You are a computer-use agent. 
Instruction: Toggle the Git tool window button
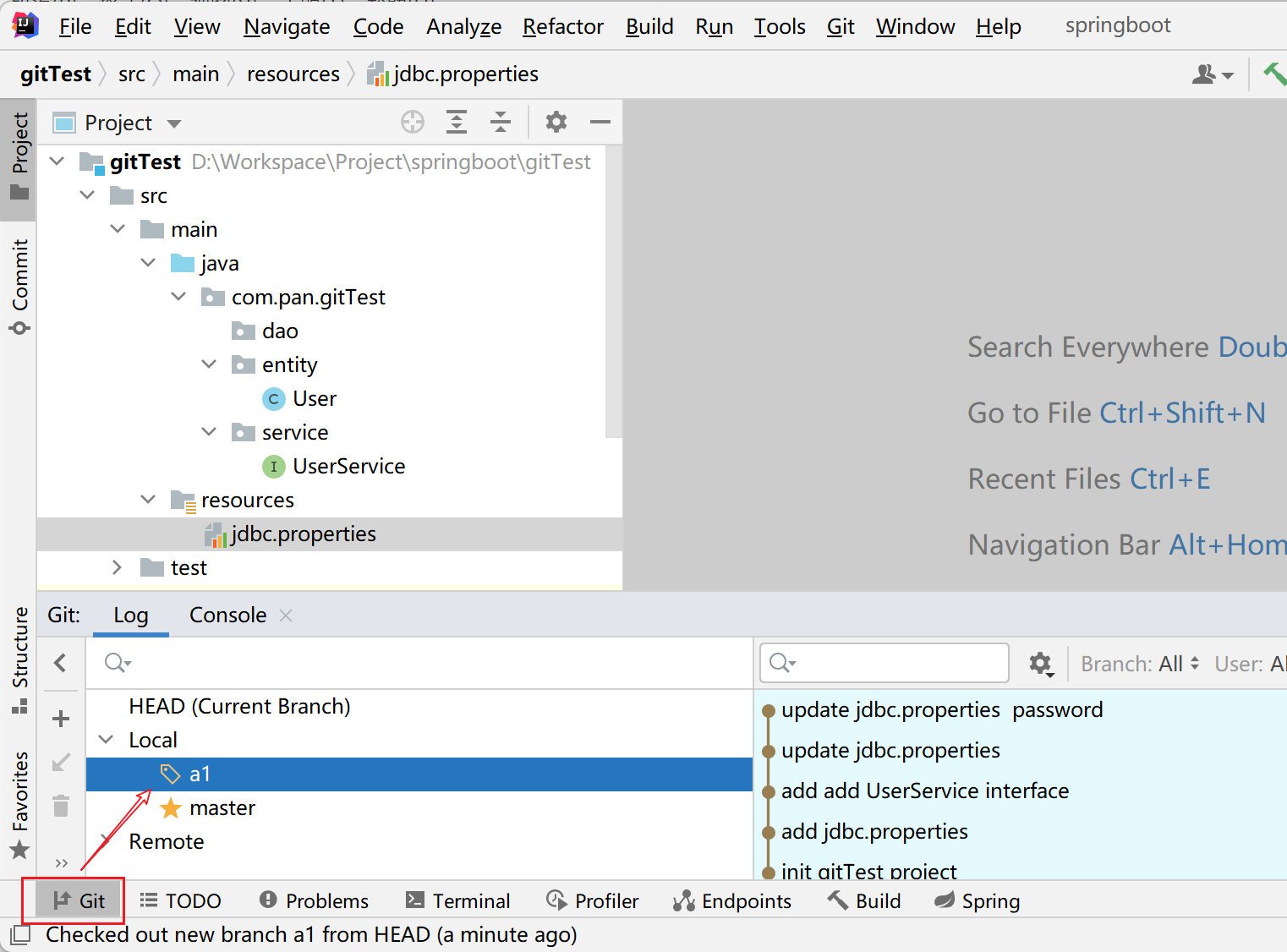coord(79,901)
